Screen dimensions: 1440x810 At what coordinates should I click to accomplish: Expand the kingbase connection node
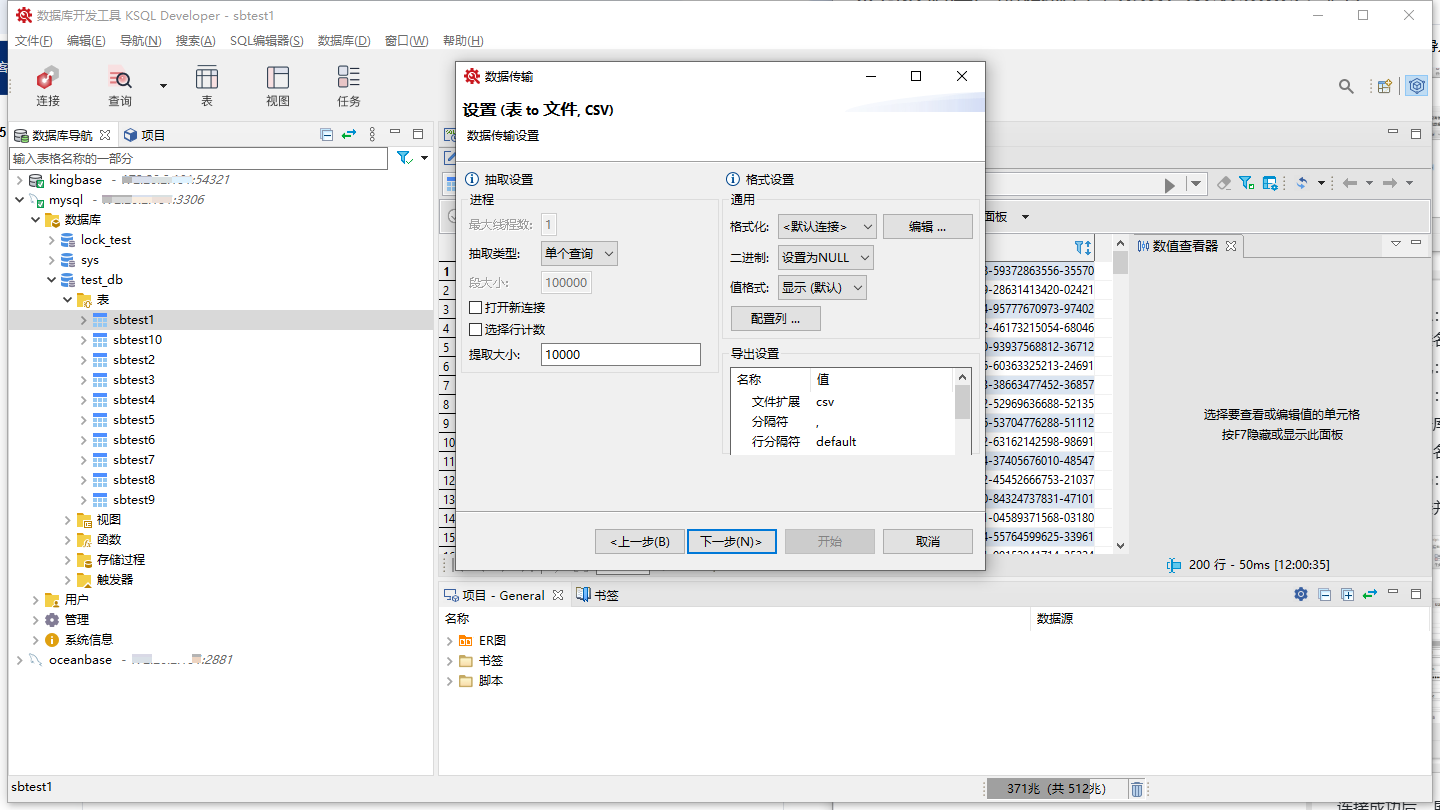[x=21, y=180]
